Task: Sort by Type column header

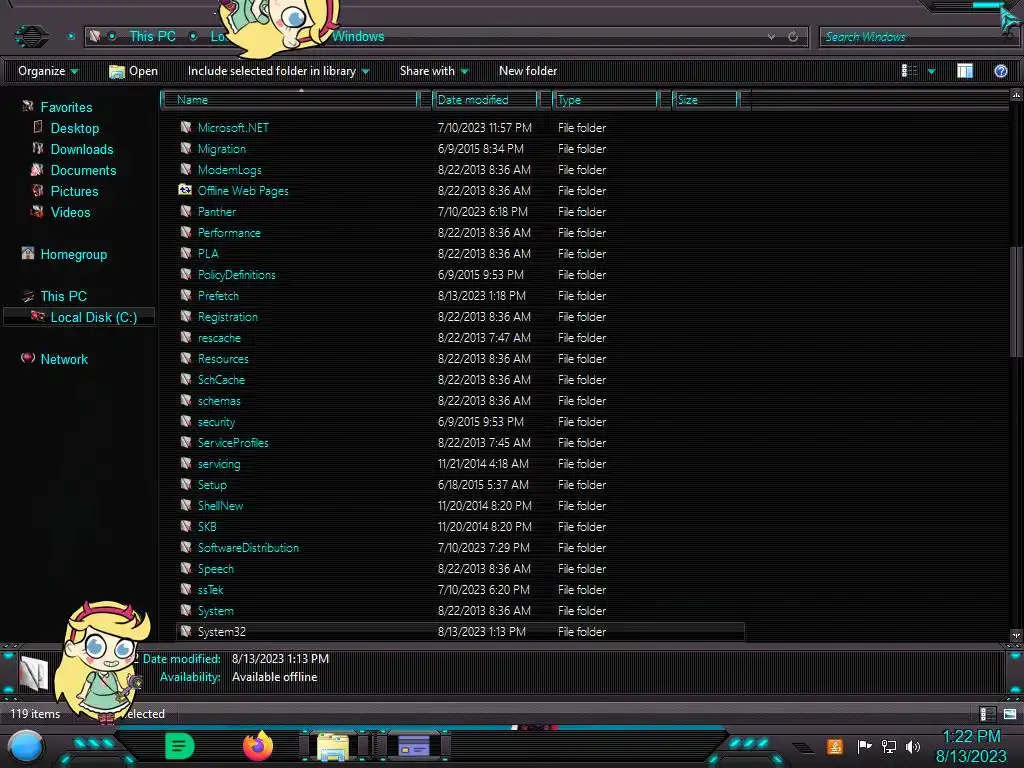Action: click(x=605, y=99)
